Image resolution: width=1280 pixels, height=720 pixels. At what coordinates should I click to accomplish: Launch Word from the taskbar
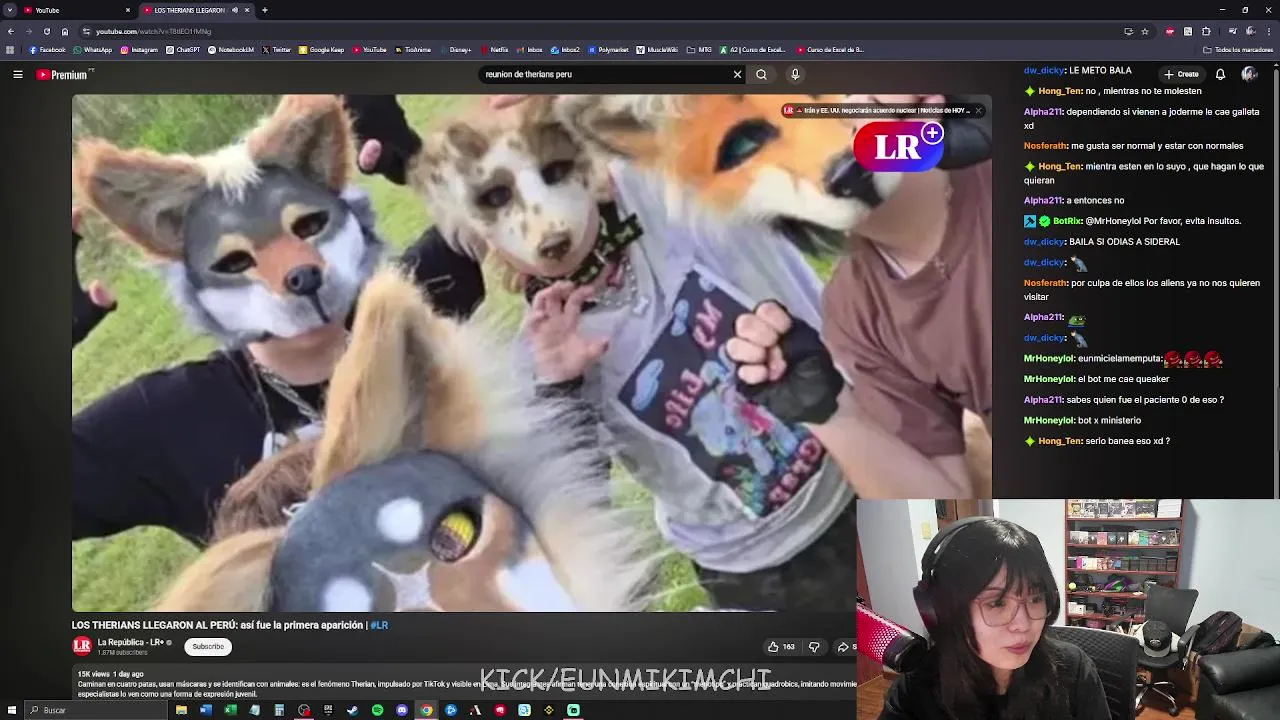tap(206, 710)
